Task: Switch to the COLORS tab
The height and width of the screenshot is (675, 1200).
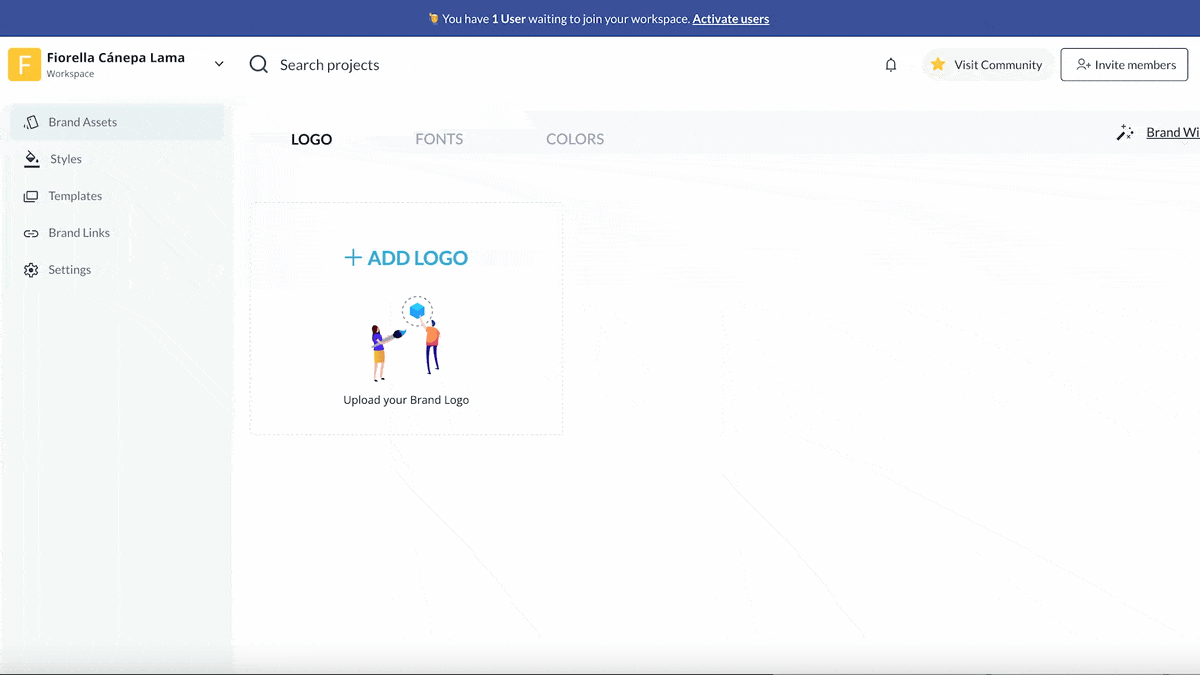Action: coord(575,139)
